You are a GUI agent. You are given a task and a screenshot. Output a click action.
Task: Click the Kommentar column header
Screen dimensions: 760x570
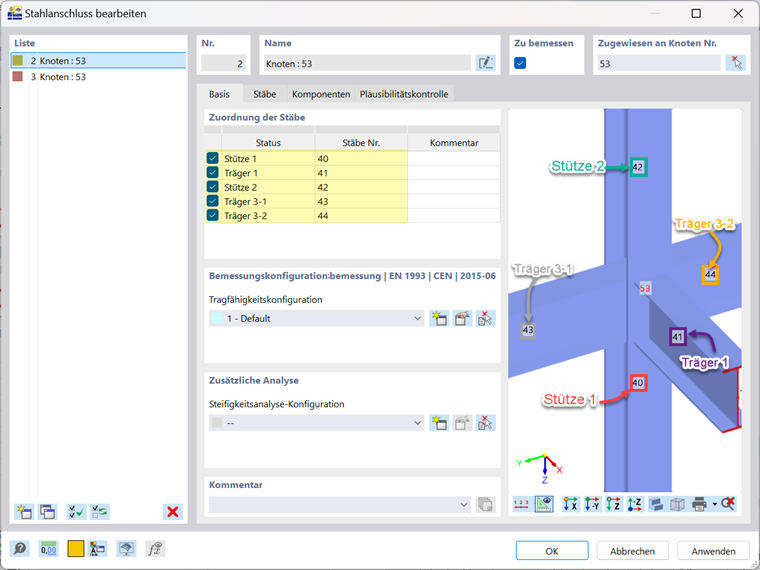pyautogui.click(x=454, y=142)
